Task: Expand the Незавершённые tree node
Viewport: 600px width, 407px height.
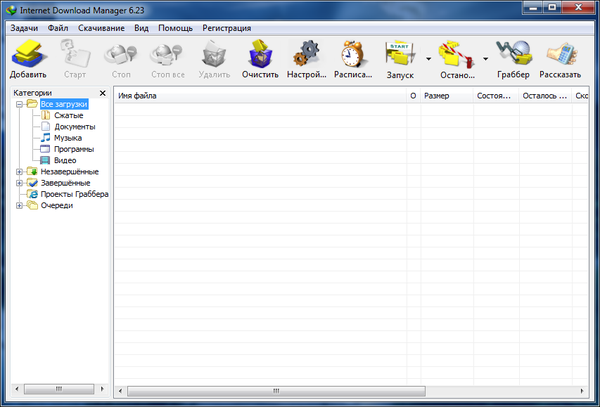Action: point(19,171)
